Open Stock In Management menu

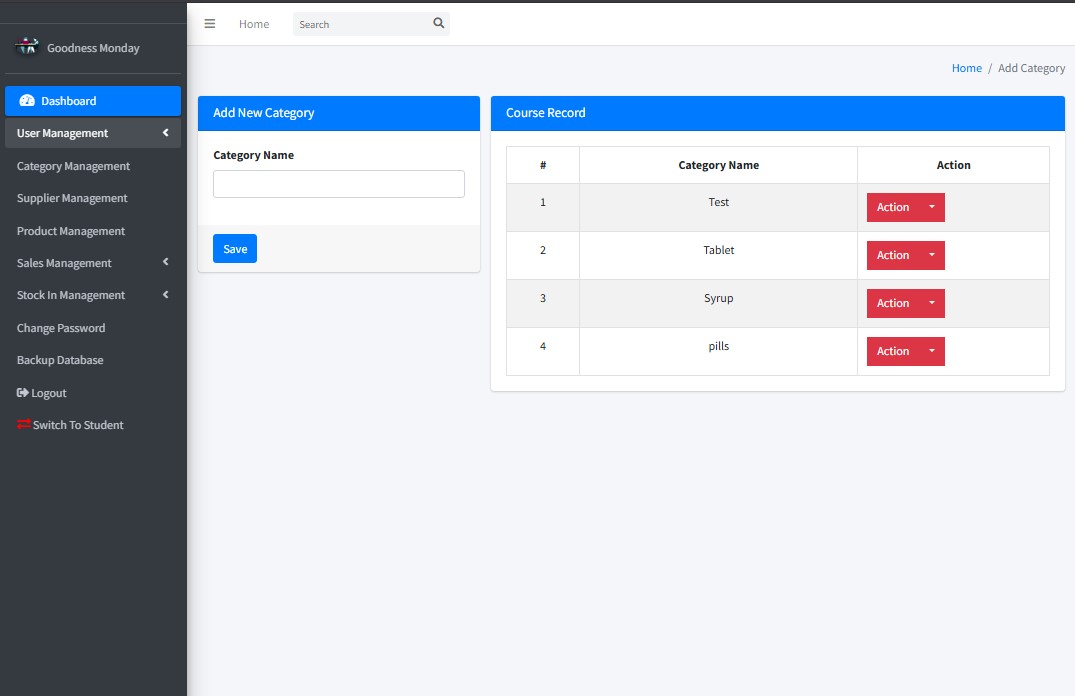93,295
